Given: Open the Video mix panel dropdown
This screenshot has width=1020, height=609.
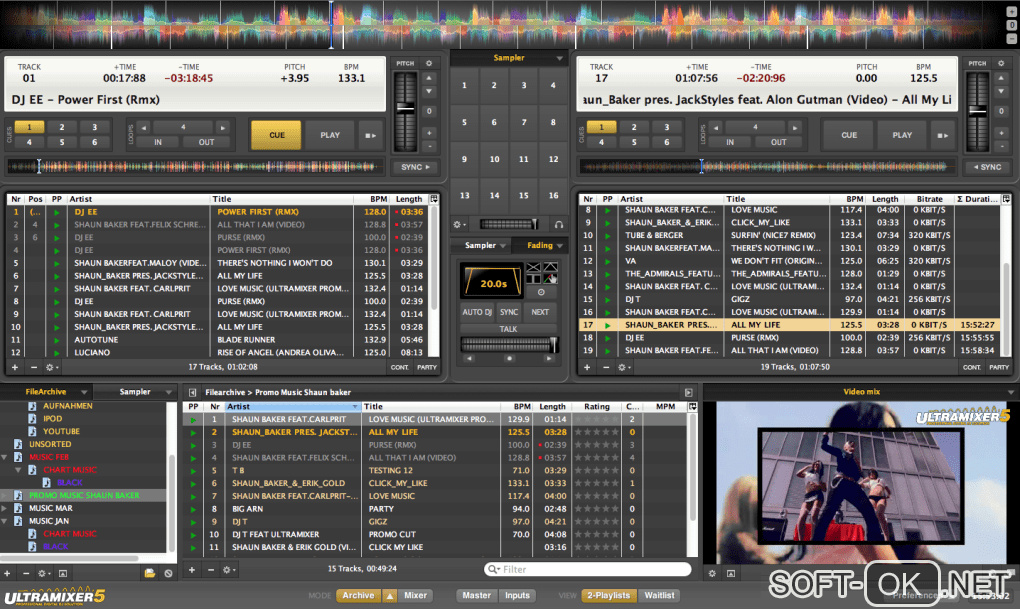Looking at the screenshot, I should tap(1011, 392).
